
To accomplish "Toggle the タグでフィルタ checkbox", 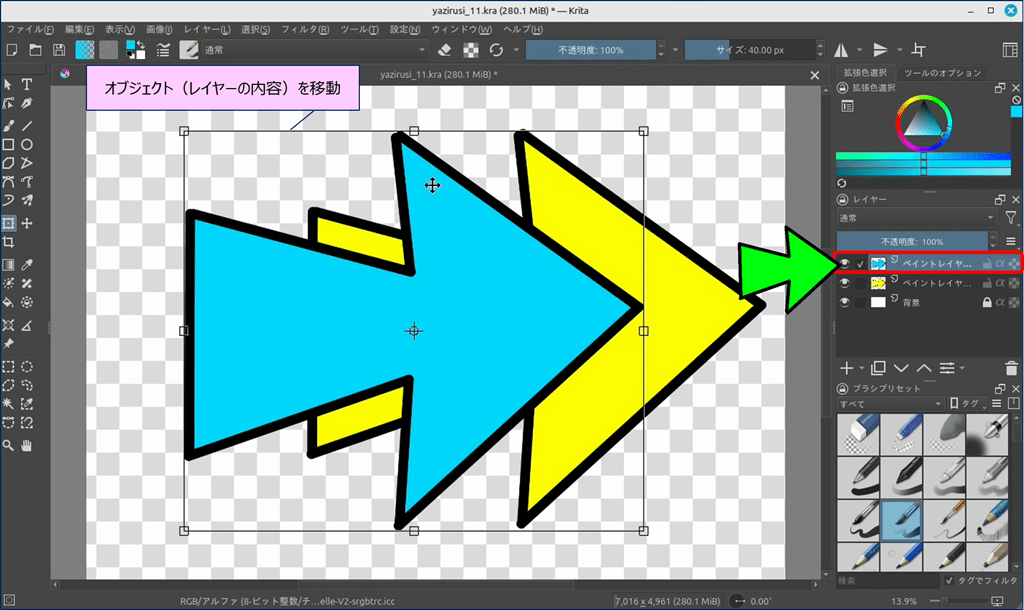I will click(949, 580).
